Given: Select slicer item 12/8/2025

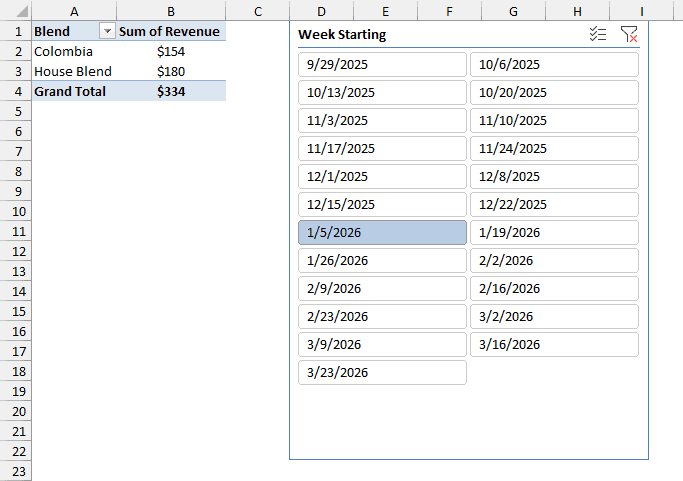Looking at the screenshot, I should 554,176.
